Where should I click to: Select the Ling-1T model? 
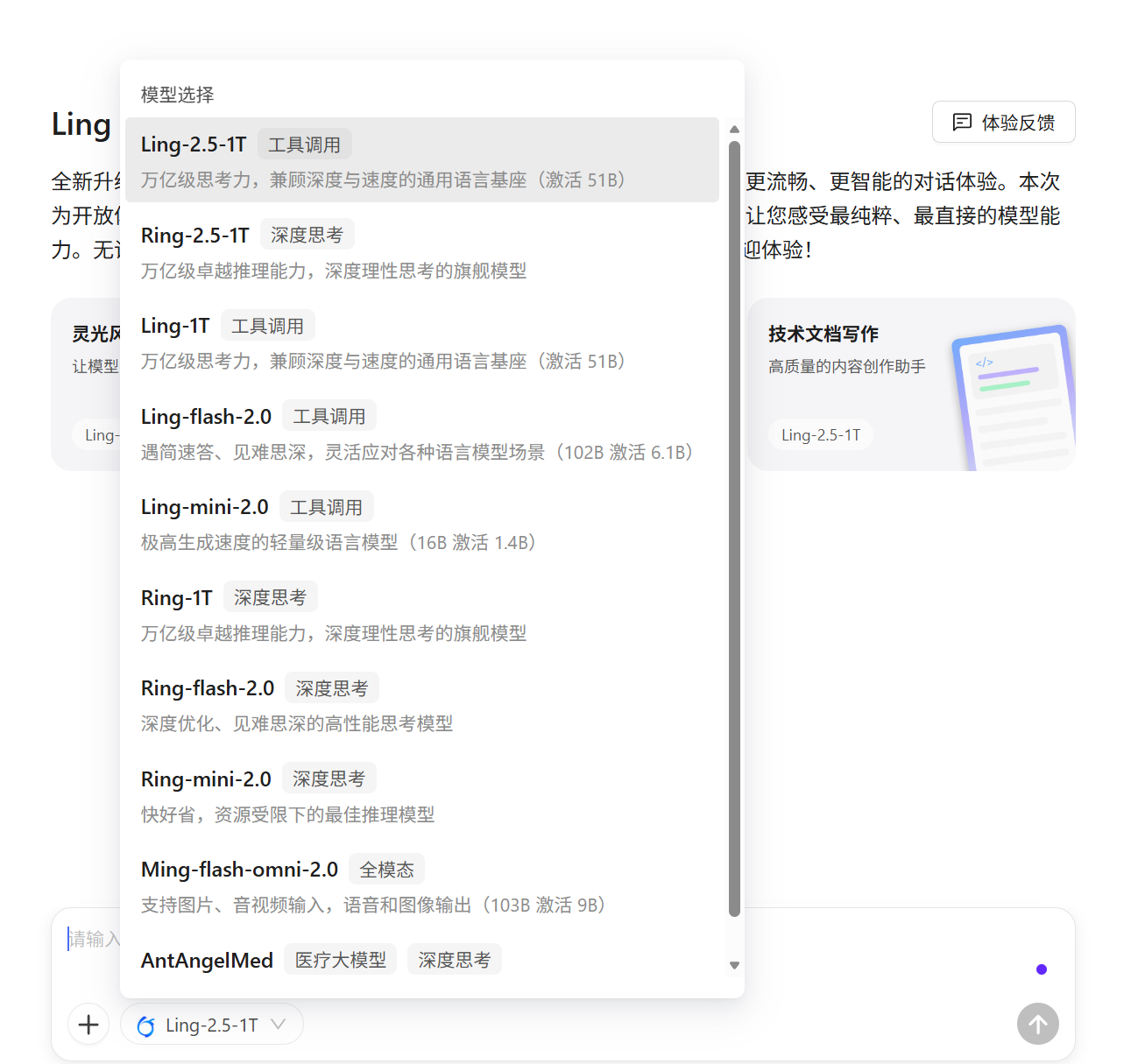pyautogui.click(x=421, y=342)
